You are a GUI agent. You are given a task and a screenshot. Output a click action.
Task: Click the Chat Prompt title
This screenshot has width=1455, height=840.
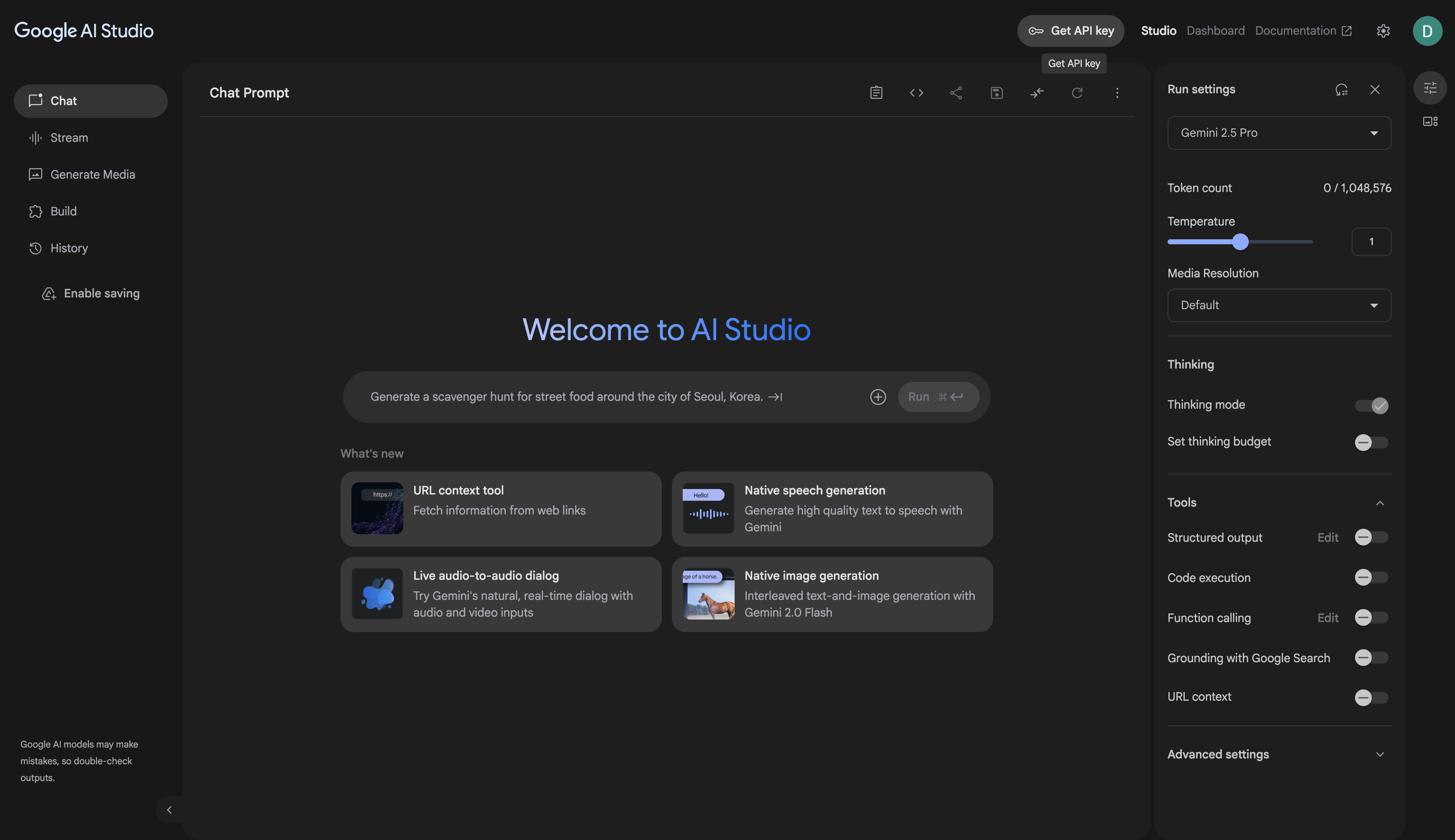click(x=248, y=93)
